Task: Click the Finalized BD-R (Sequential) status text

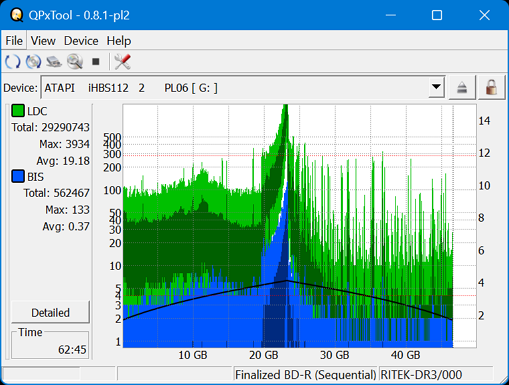Action: pos(306,375)
